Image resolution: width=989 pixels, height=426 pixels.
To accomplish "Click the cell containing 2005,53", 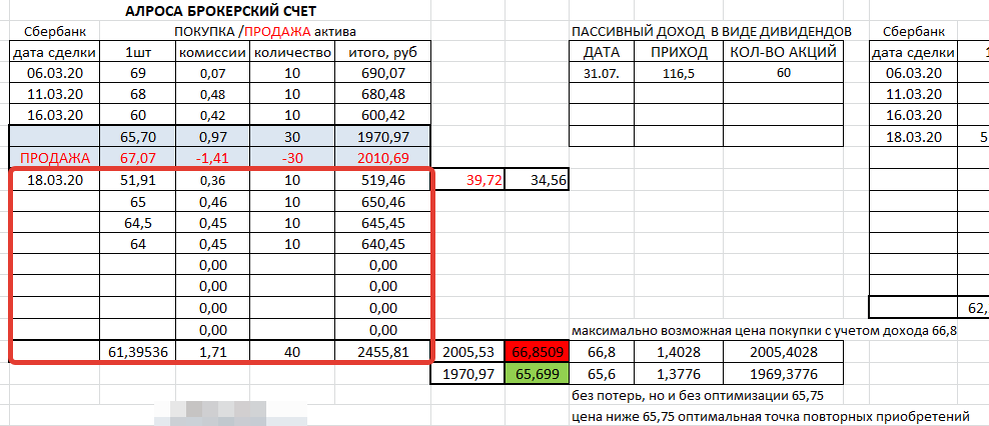I will pyautogui.click(x=469, y=352).
